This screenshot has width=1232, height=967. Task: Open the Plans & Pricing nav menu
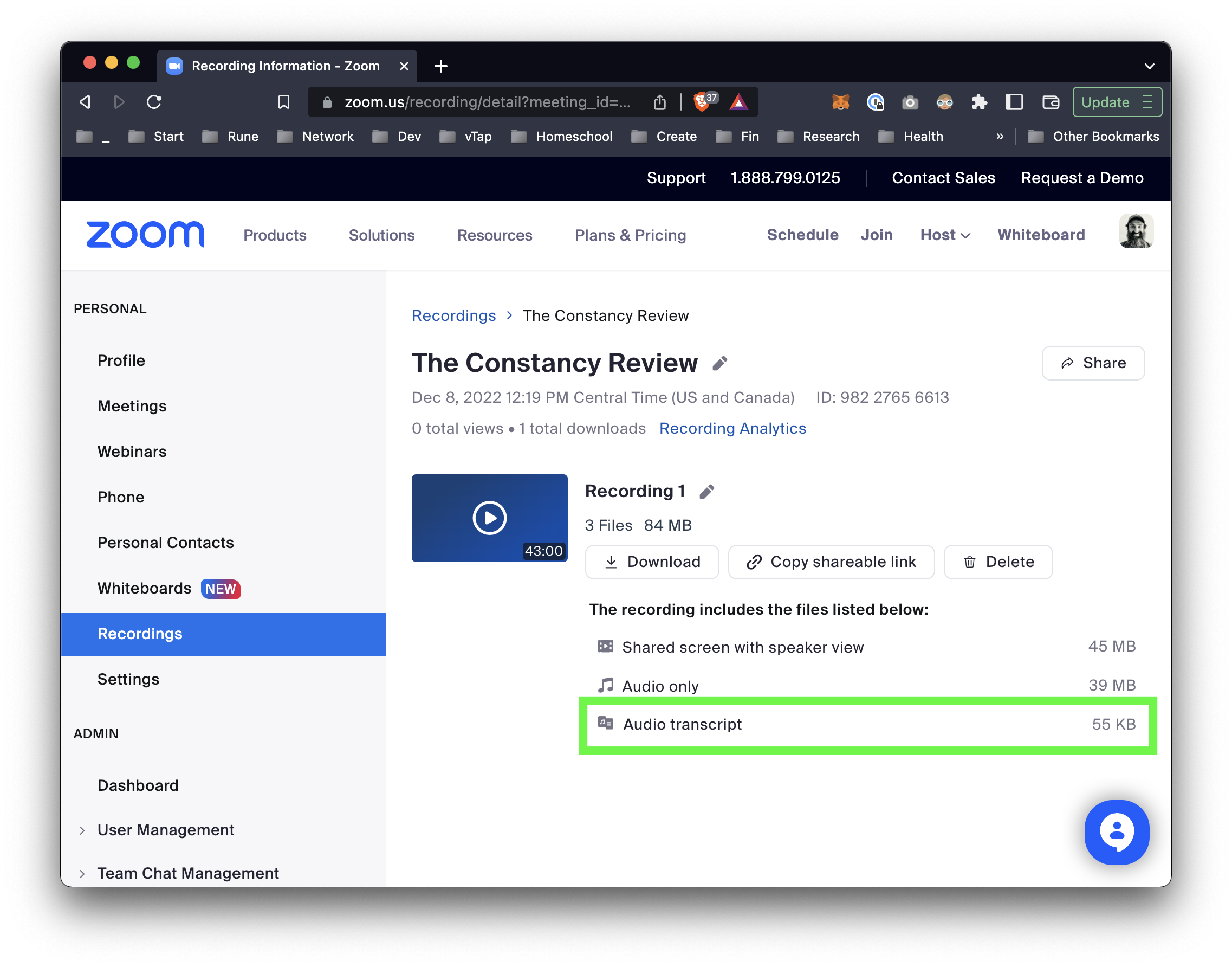tap(630, 235)
